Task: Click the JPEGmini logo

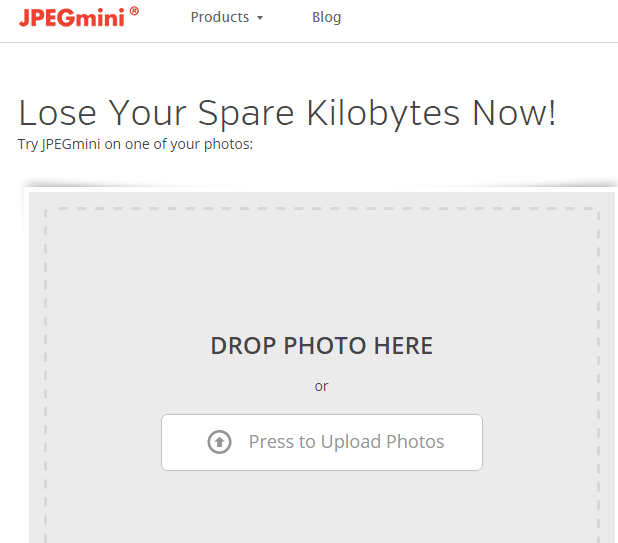Action: click(x=78, y=17)
